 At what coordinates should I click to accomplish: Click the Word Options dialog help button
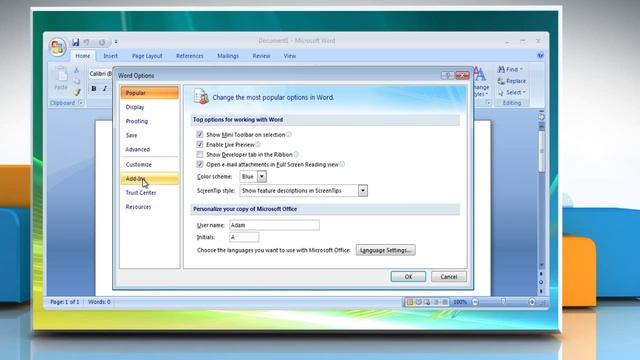(x=447, y=76)
